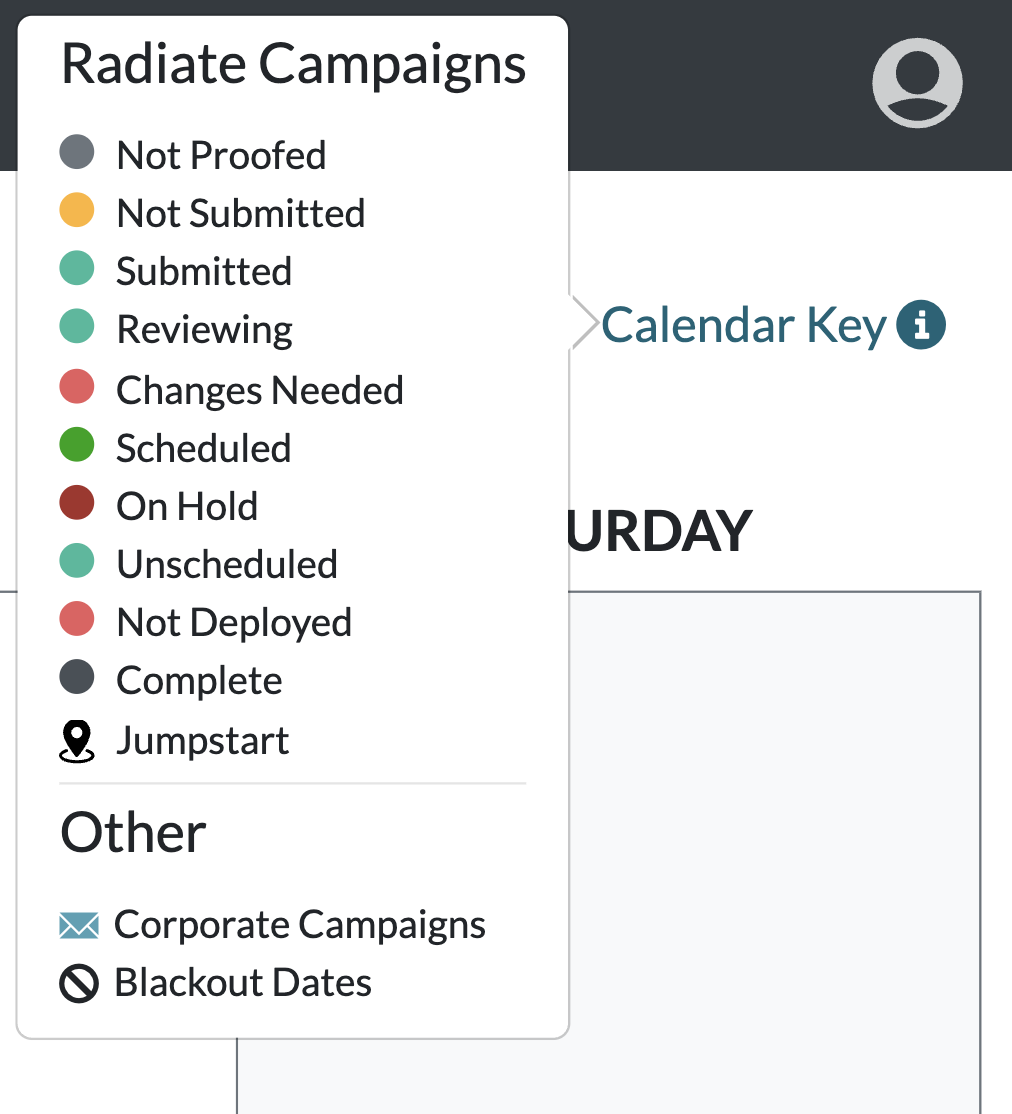
Task: Click the Calendar Key link
Action: (743, 325)
